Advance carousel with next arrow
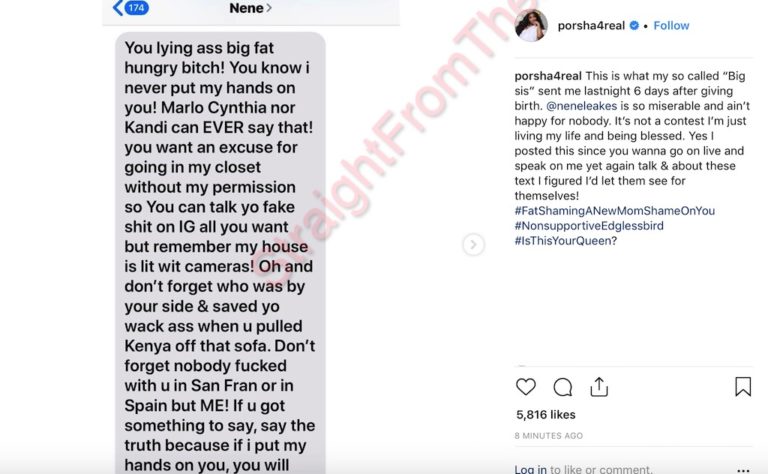Viewport: 768px width, 474px height. (x=473, y=244)
